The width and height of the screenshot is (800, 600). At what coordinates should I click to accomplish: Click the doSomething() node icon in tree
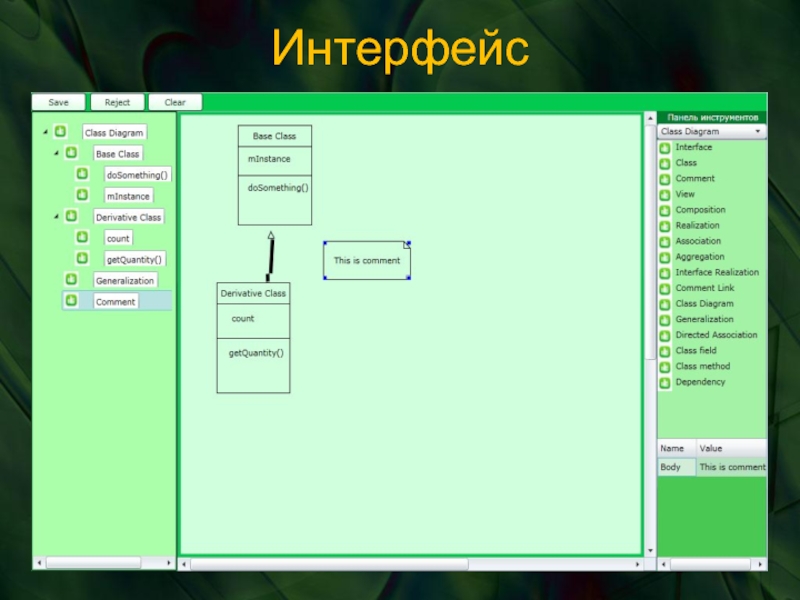pos(82,174)
